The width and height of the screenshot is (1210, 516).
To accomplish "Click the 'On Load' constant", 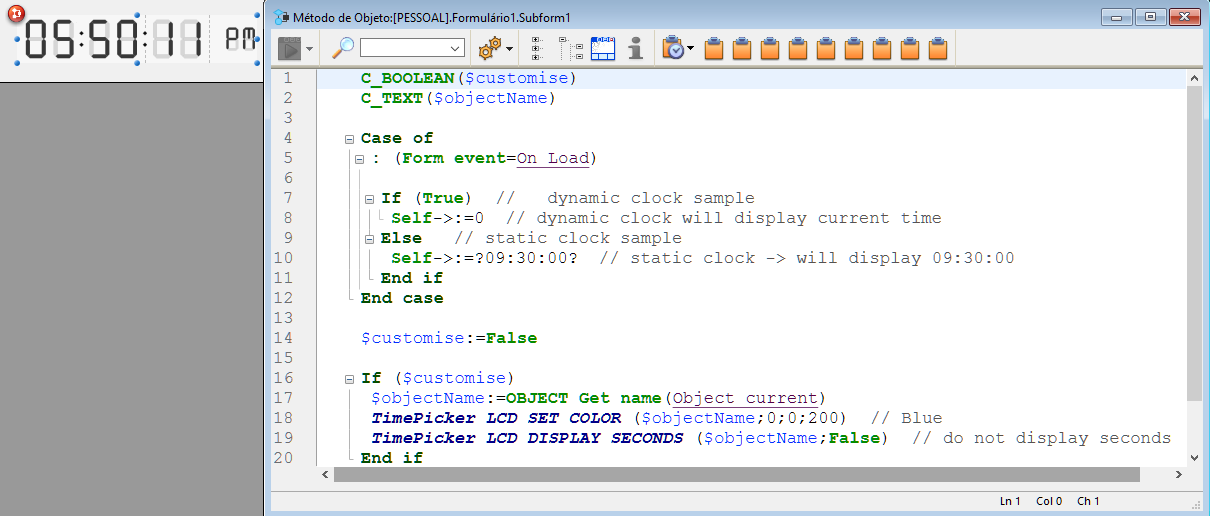I will coord(553,158).
